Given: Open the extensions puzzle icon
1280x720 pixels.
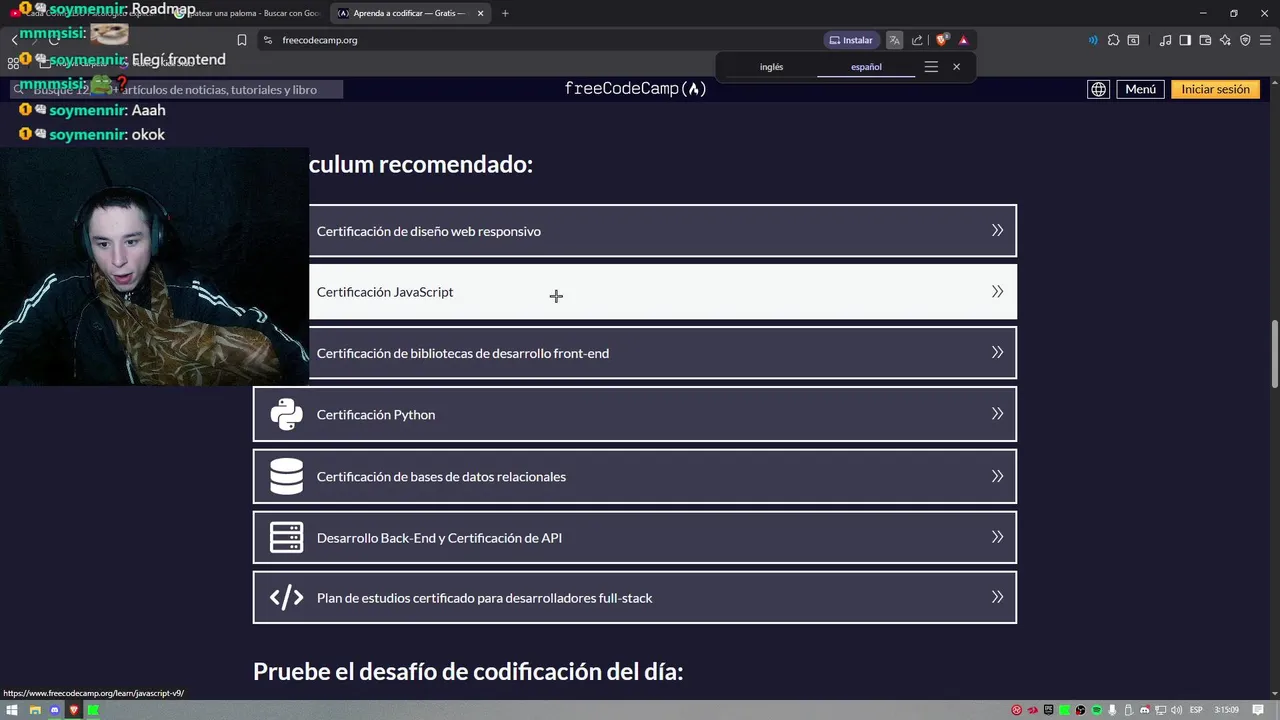Looking at the screenshot, I should point(1113,40).
